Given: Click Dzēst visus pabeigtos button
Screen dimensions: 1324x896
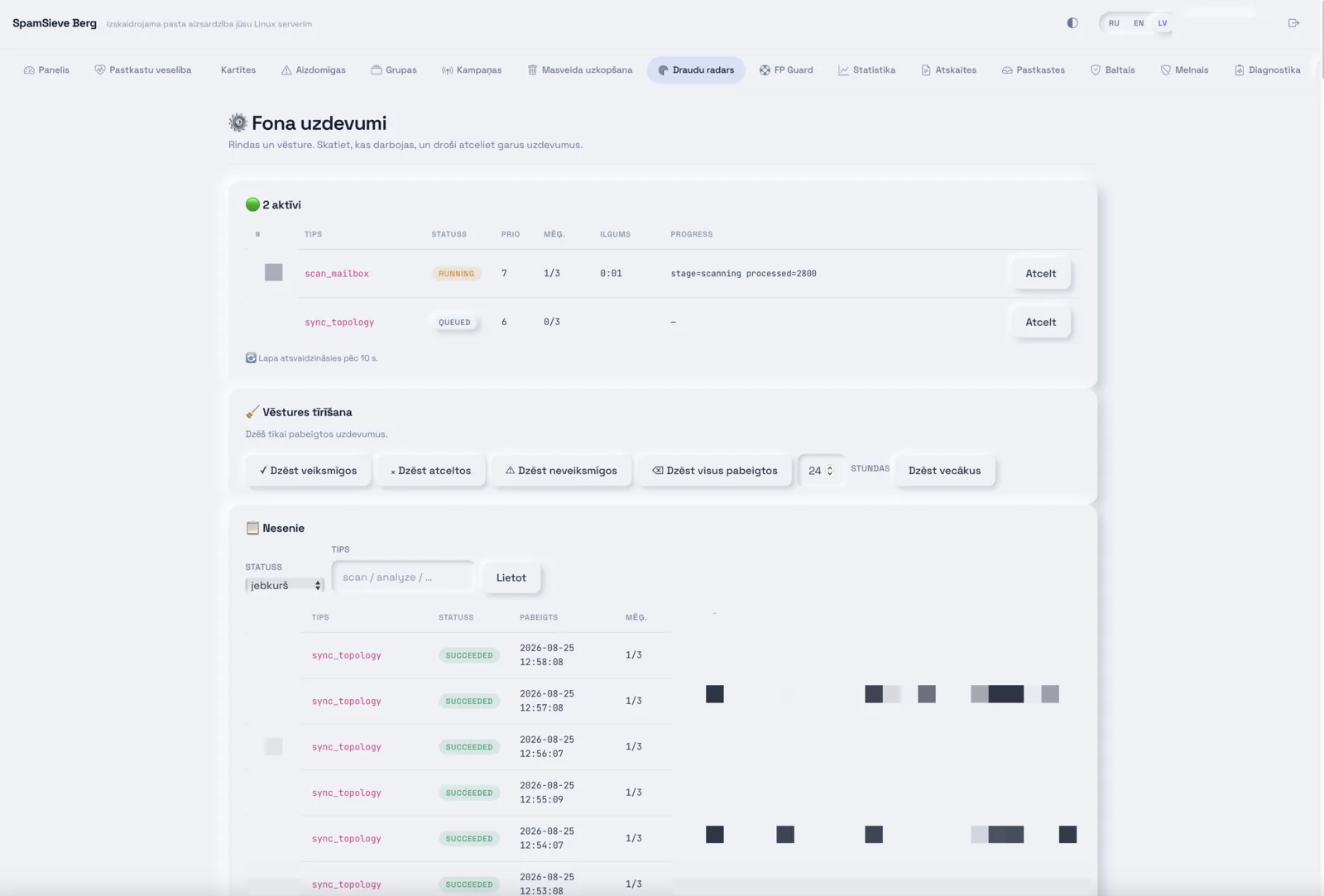Looking at the screenshot, I should click(x=715, y=471).
